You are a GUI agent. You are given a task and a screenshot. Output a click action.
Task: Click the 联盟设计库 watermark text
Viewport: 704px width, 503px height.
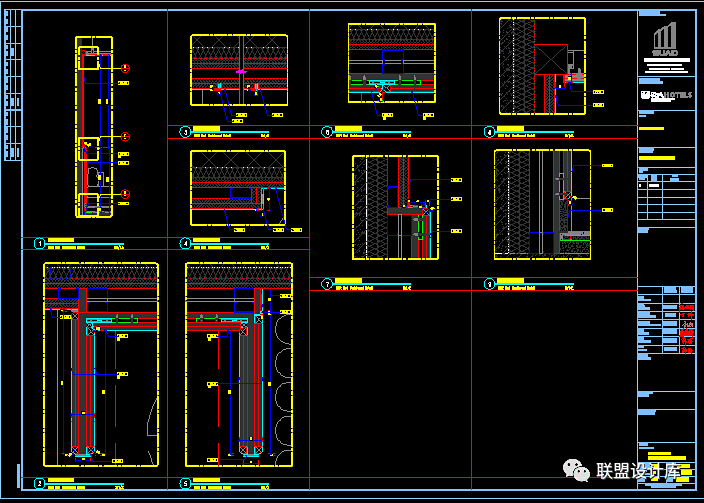coord(638,472)
